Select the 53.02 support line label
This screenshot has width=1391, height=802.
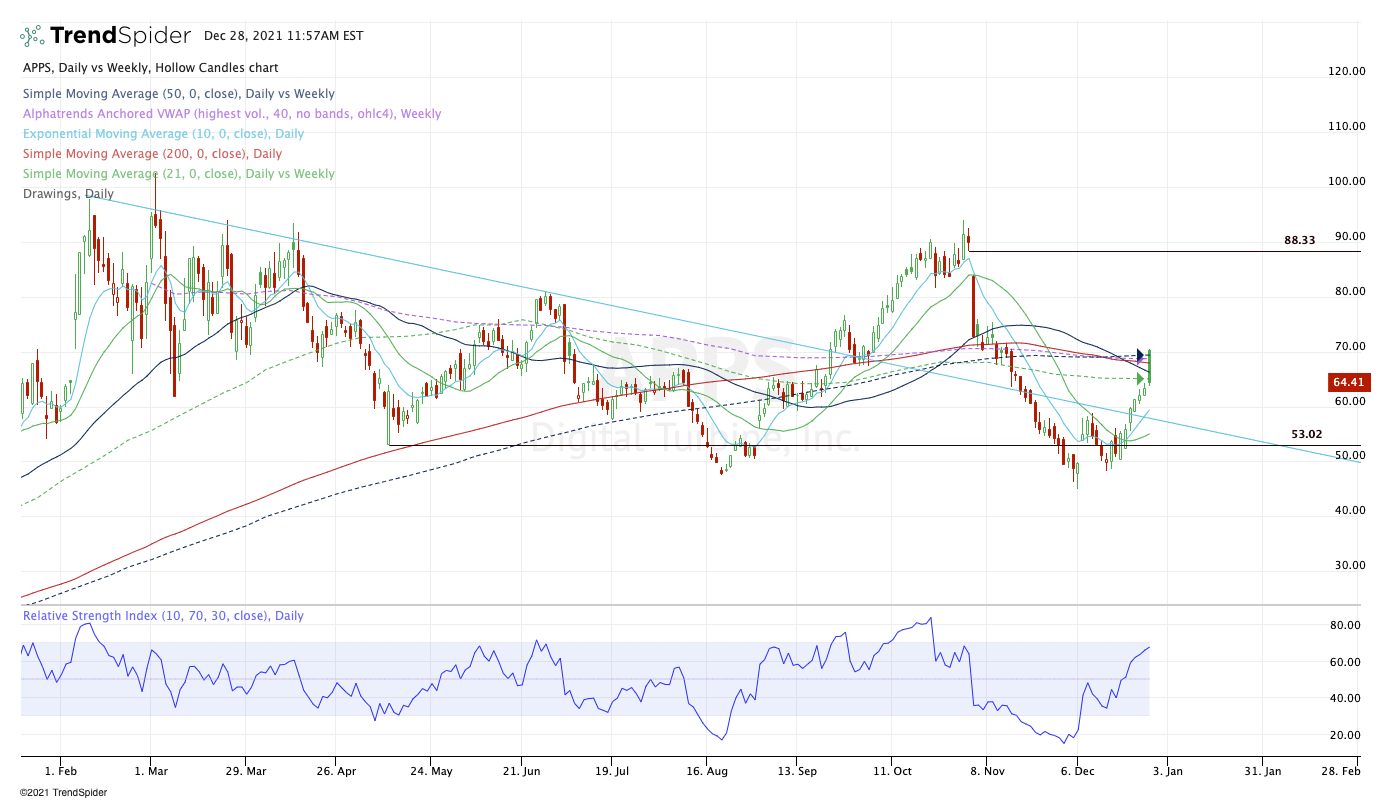[1306, 435]
